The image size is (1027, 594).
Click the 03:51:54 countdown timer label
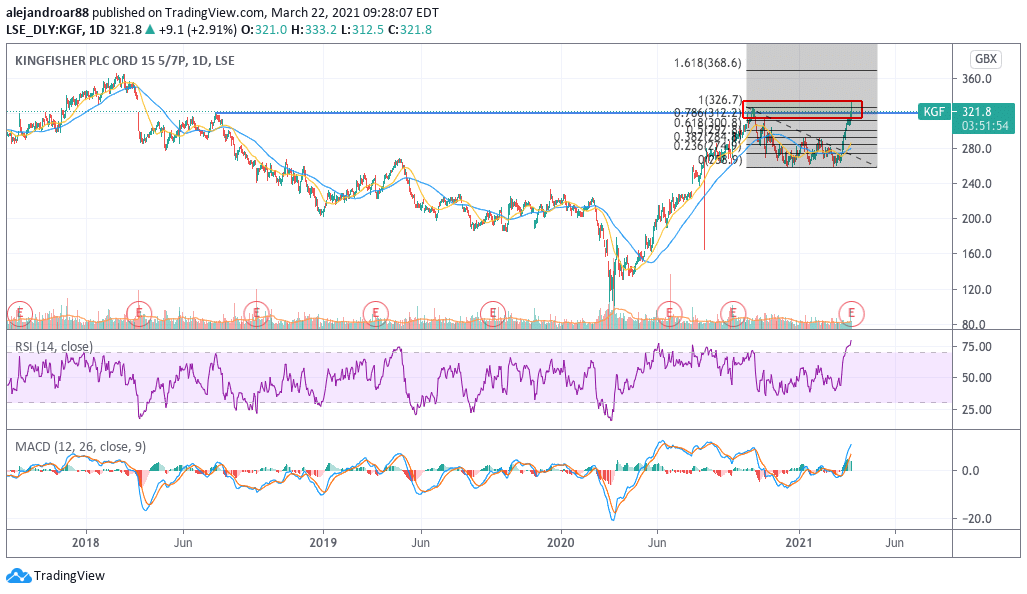[984, 126]
